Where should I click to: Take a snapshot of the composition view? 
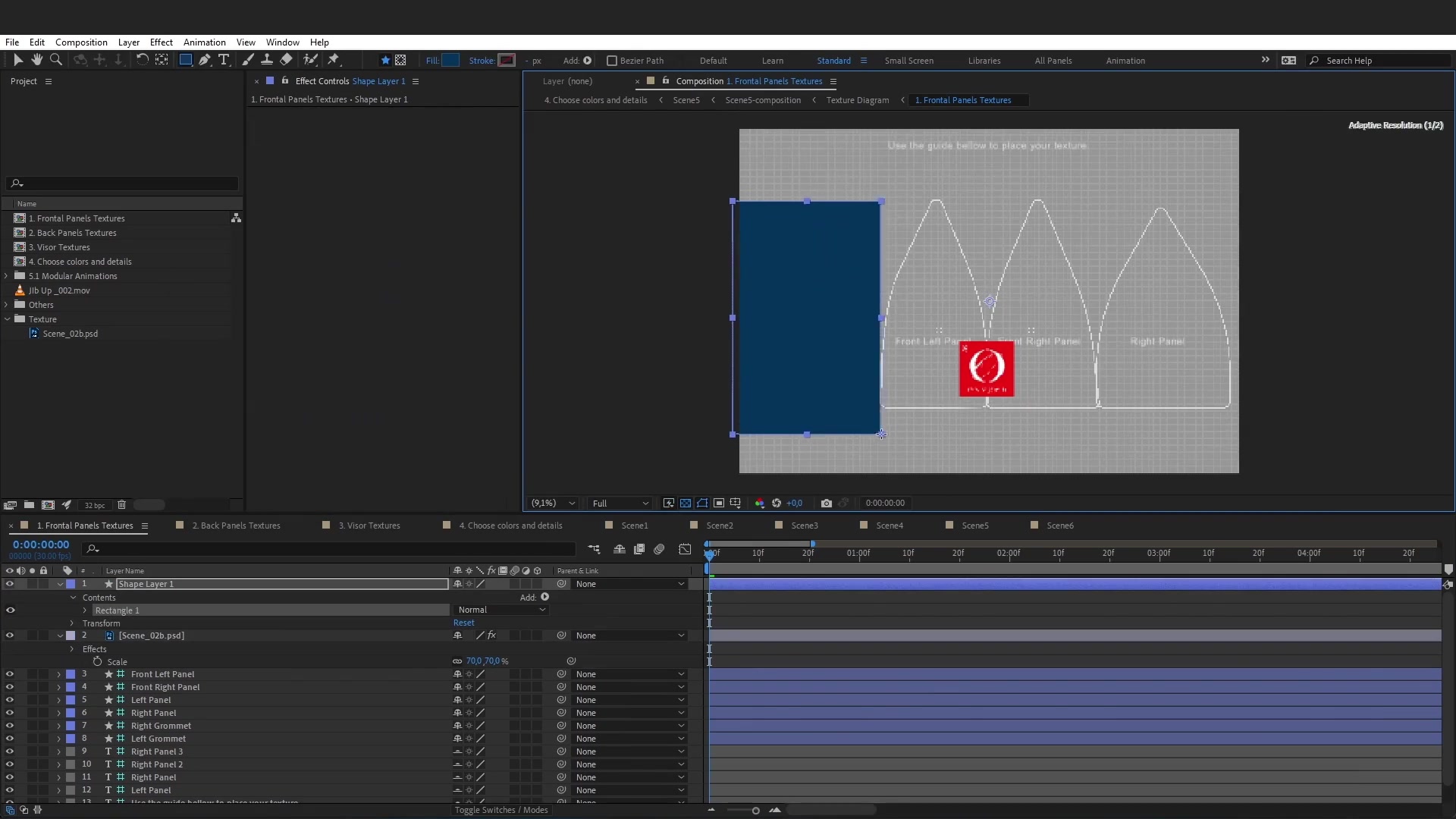click(x=826, y=503)
